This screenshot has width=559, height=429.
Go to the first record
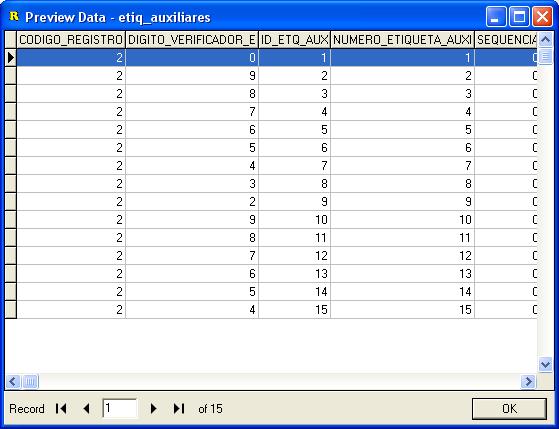pyautogui.click(x=61, y=408)
